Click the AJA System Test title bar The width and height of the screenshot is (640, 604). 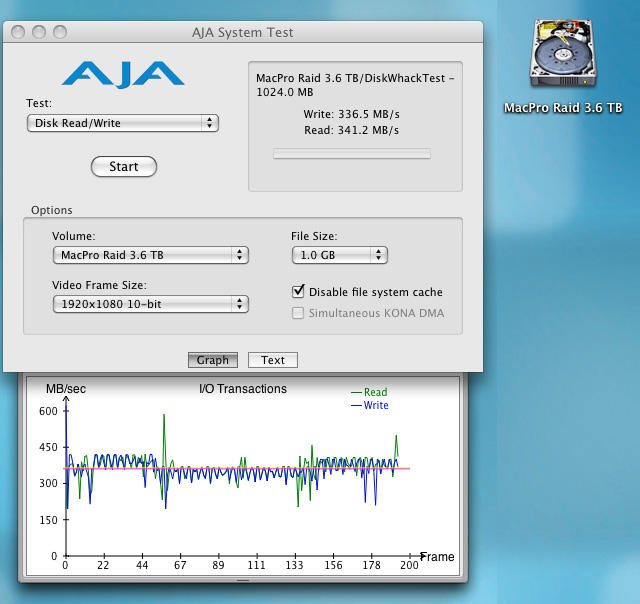tap(242, 32)
